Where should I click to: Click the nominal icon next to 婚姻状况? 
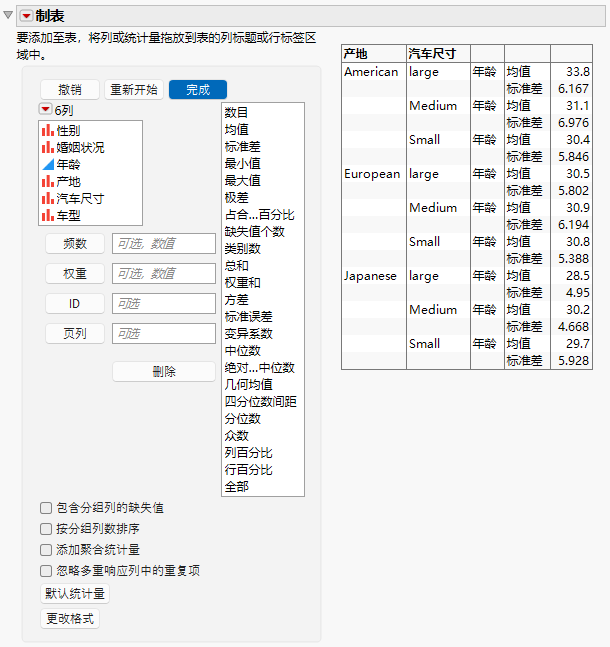(x=48, y=147)
